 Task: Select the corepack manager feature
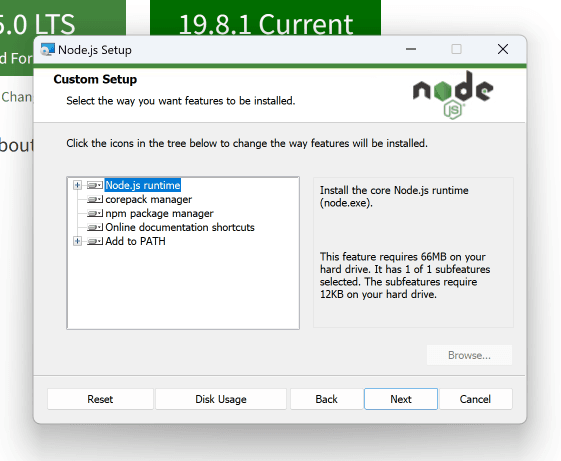click(x=148, y=199)
